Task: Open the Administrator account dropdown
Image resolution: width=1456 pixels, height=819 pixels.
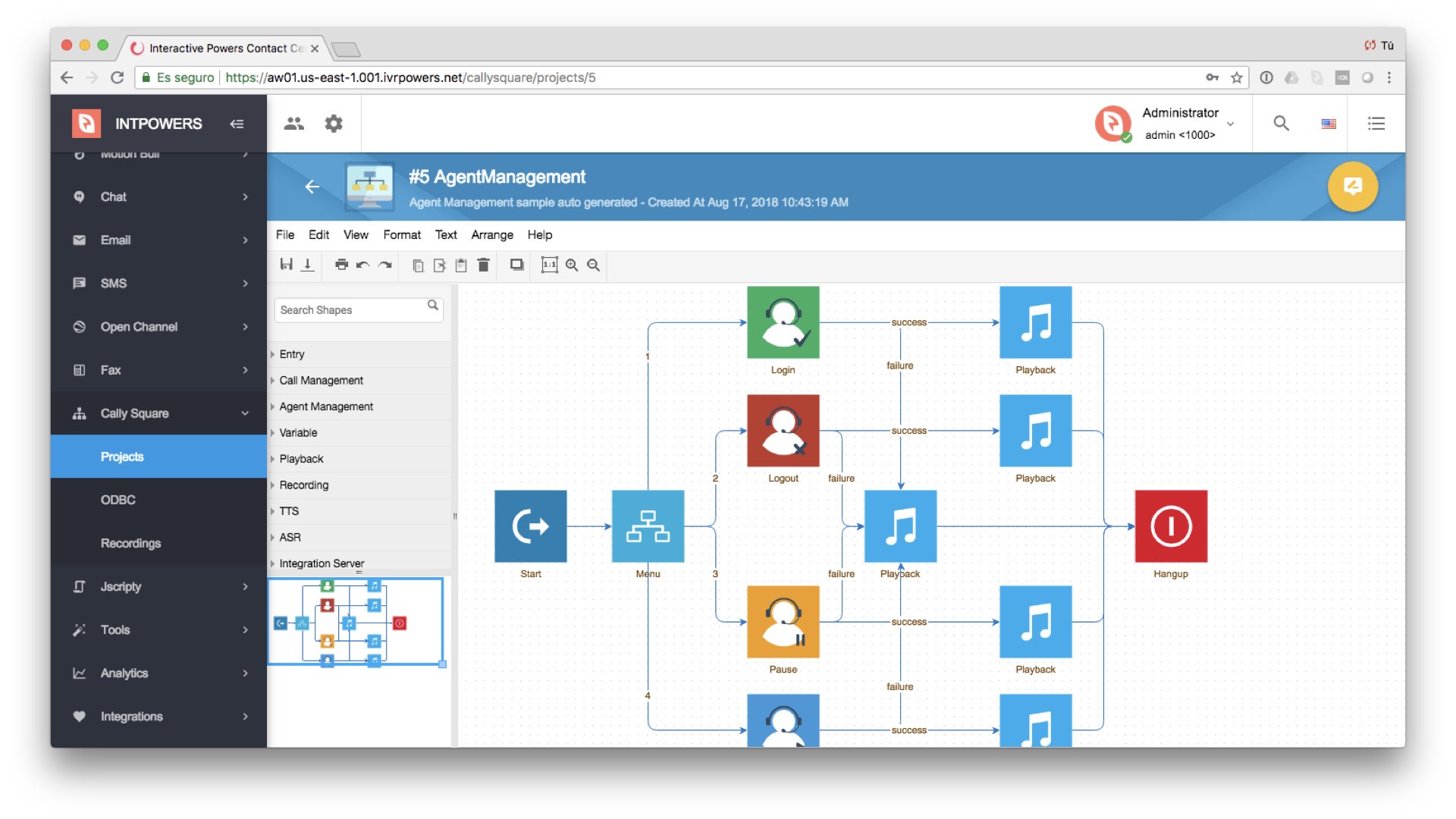Action: (1230, 124)
